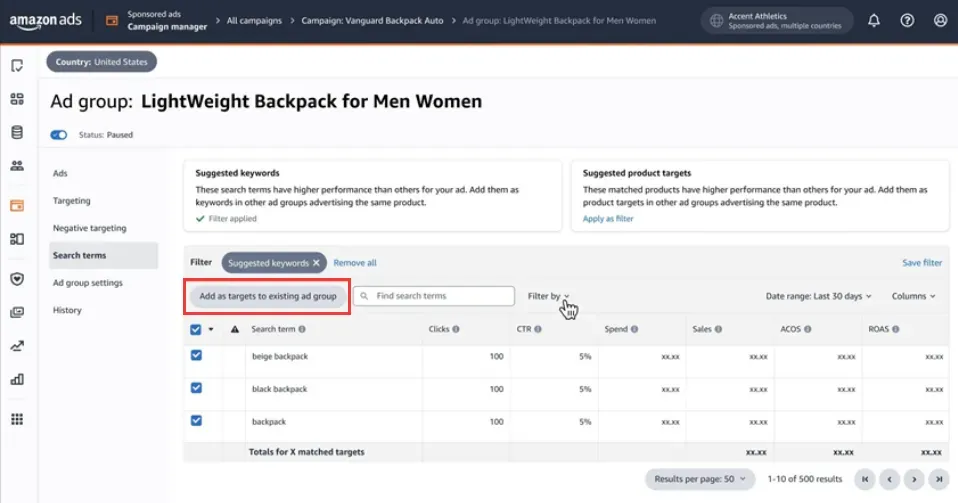Image resolution: width=958 pixels, height=503 pixels.
Task: Open the Date range: Last 30 days dropdown
Action: pos(819,296)
